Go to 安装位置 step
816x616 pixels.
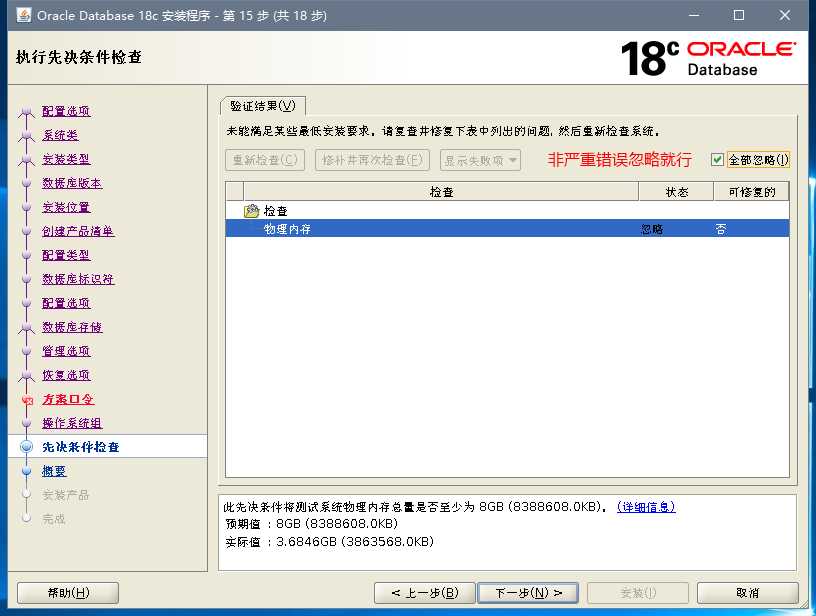pyautogui.click(x=66, y=207)
